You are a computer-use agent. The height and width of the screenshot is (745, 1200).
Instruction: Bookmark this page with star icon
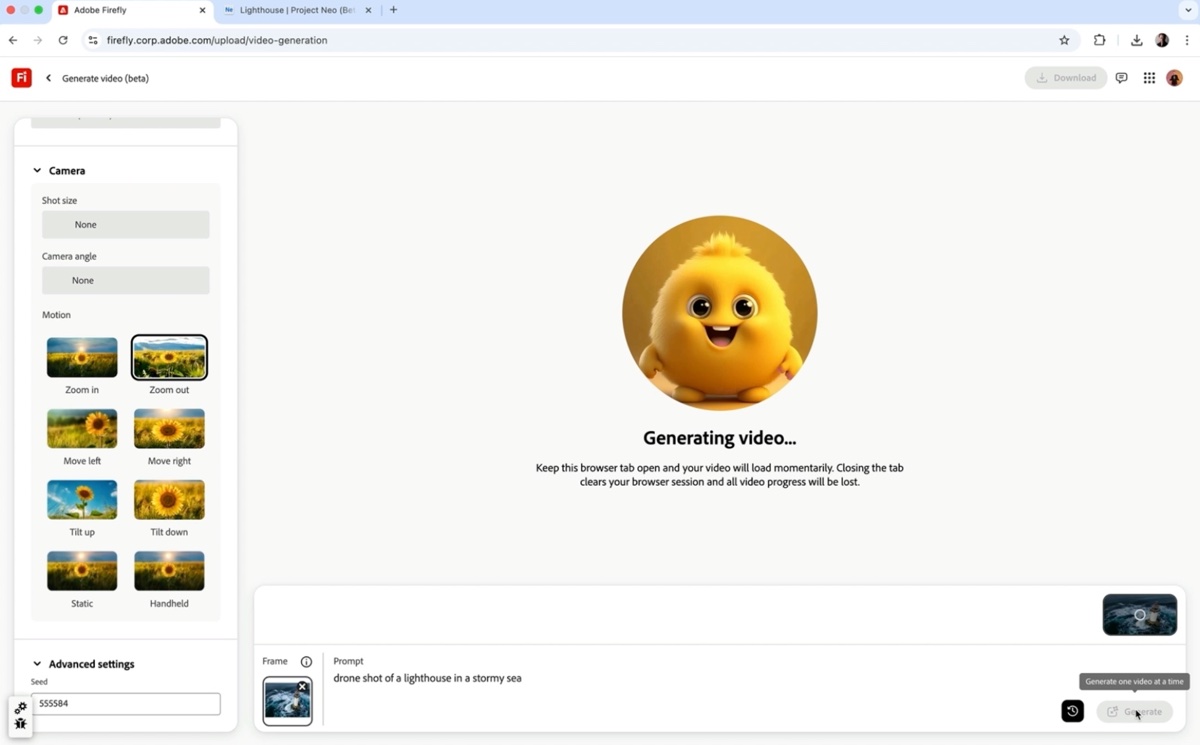1064,40
